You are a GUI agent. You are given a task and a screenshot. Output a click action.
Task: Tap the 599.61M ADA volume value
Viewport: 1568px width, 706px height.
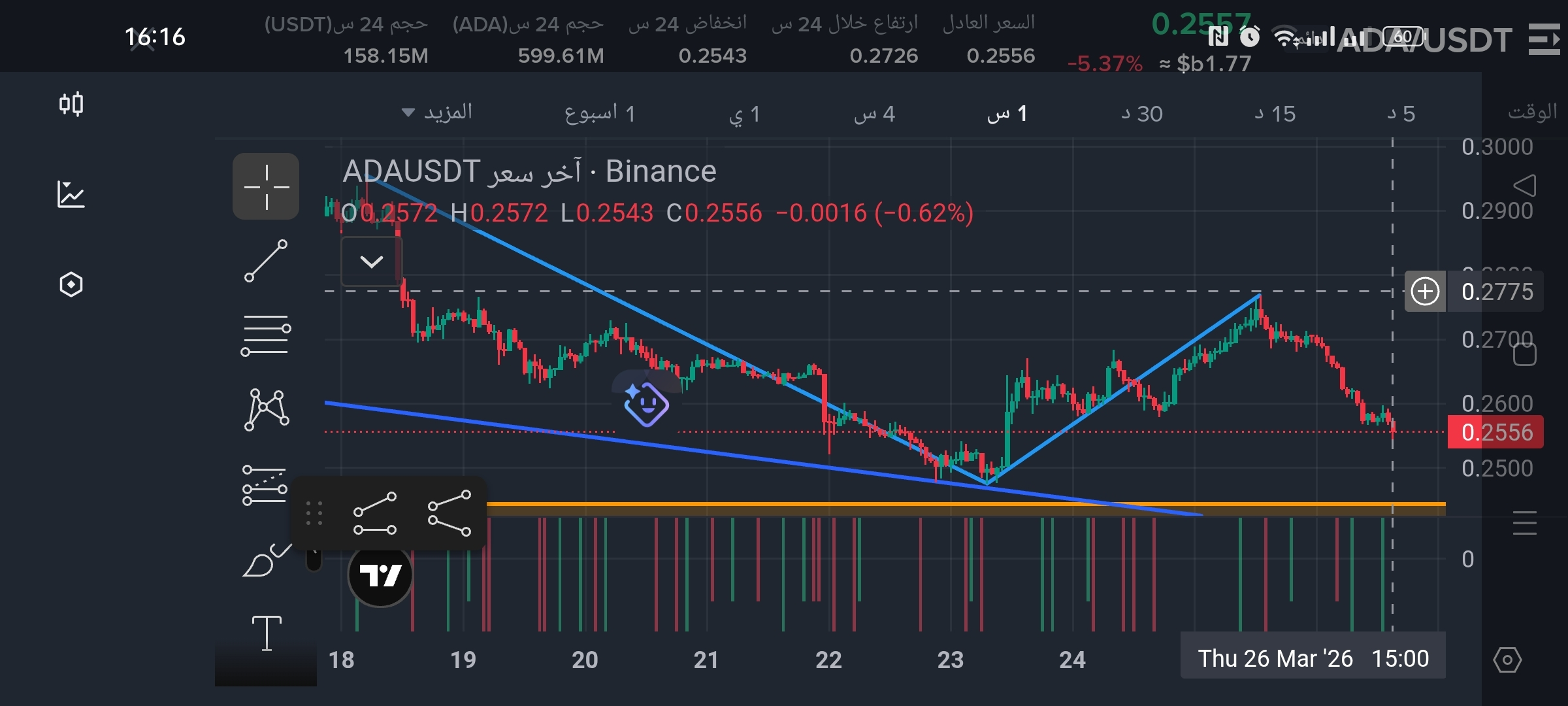(561, 56)
